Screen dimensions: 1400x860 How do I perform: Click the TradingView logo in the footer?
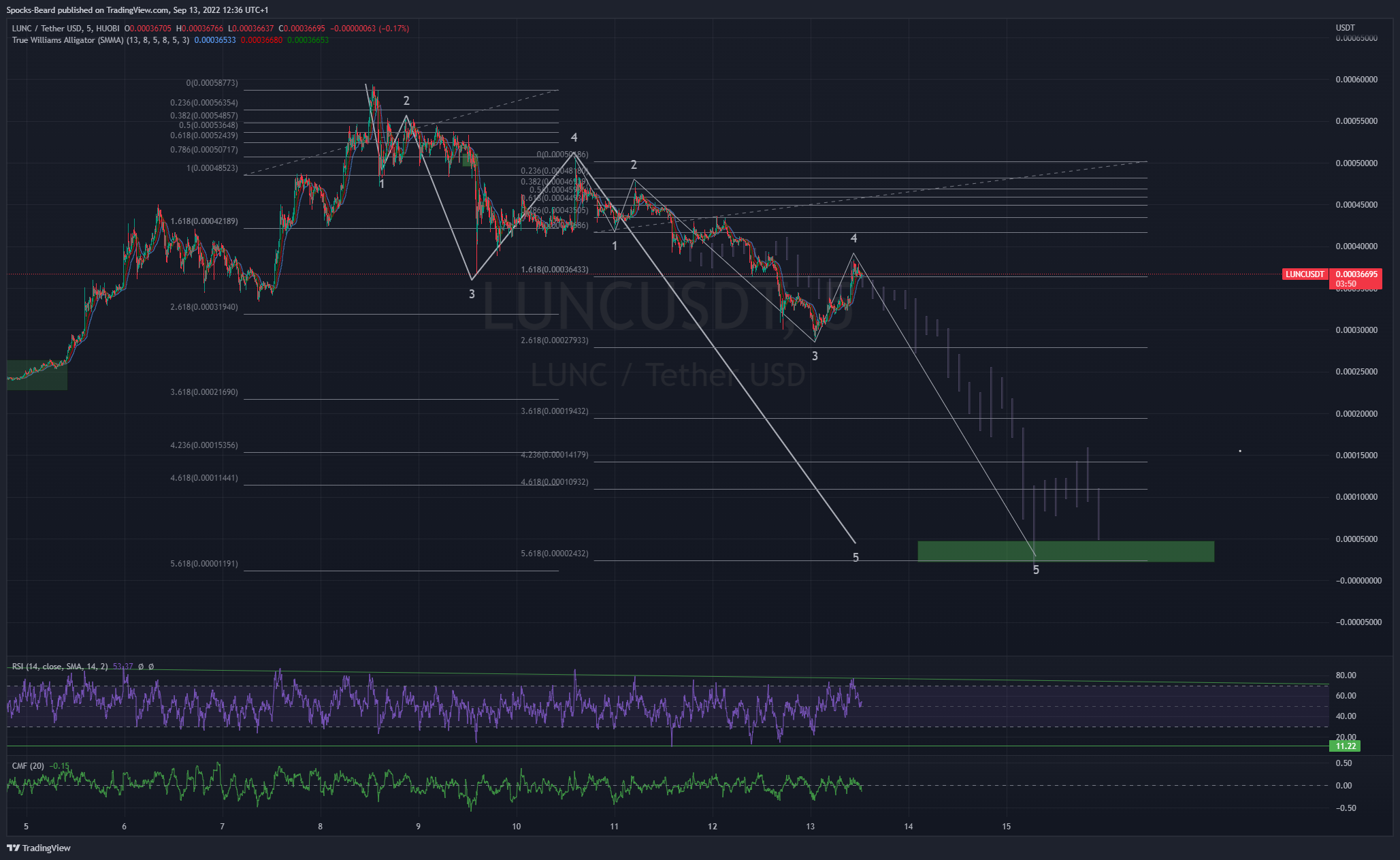click(39, 848)
